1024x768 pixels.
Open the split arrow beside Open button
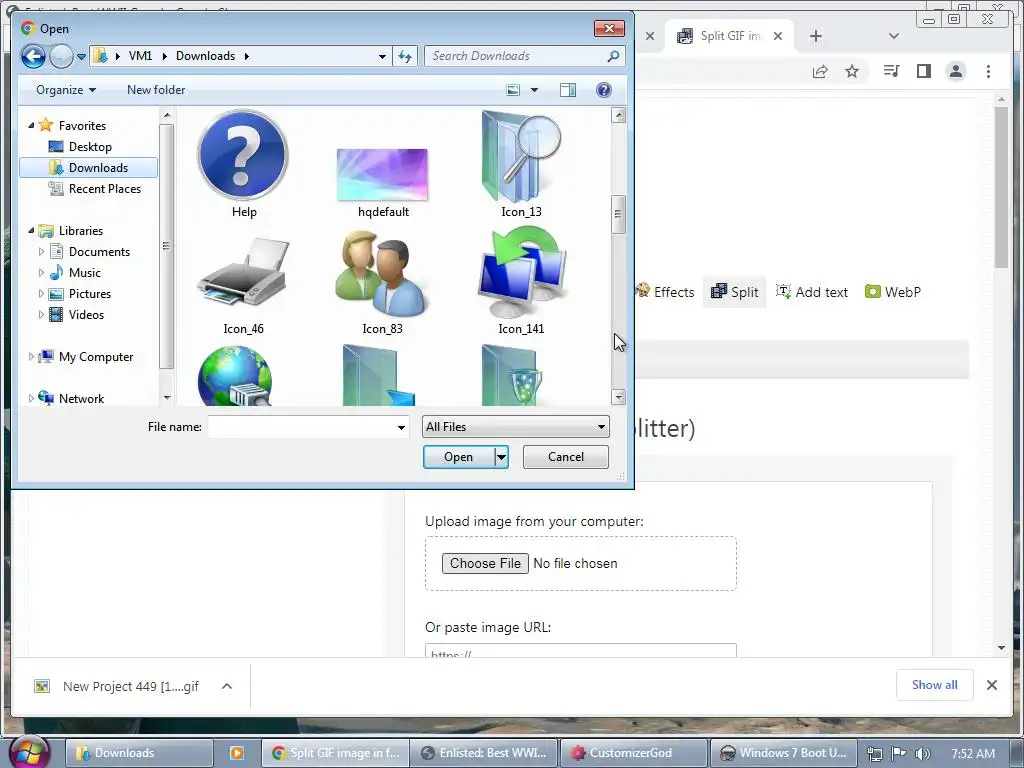point(502,457)
